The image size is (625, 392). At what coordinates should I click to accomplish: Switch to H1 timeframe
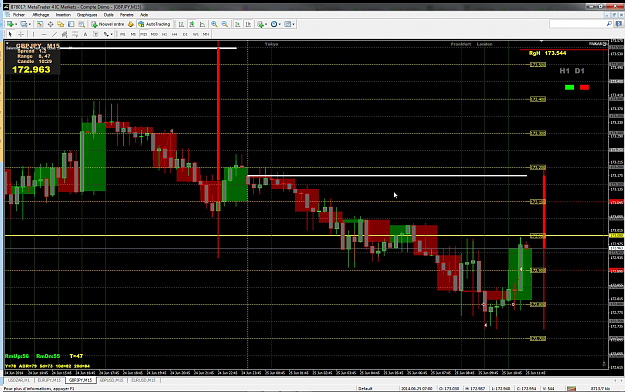[165, 34]
